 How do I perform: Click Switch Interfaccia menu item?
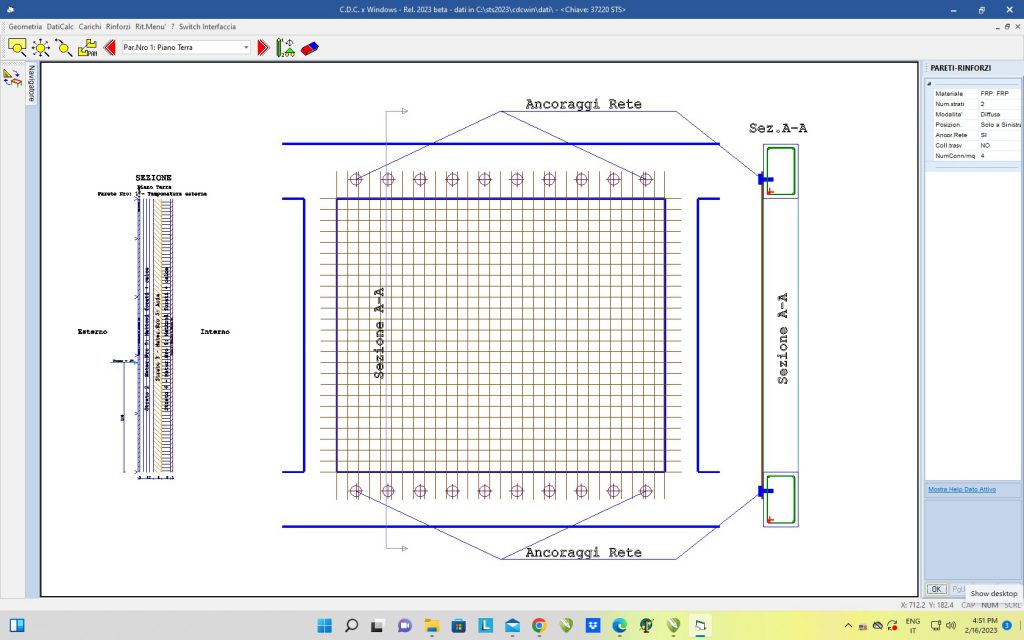coord(207,27)
